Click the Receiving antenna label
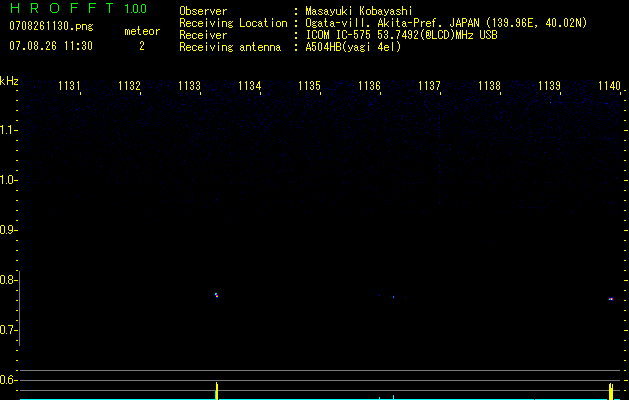This screenshot has height=400, width=629. coord(230,47)
